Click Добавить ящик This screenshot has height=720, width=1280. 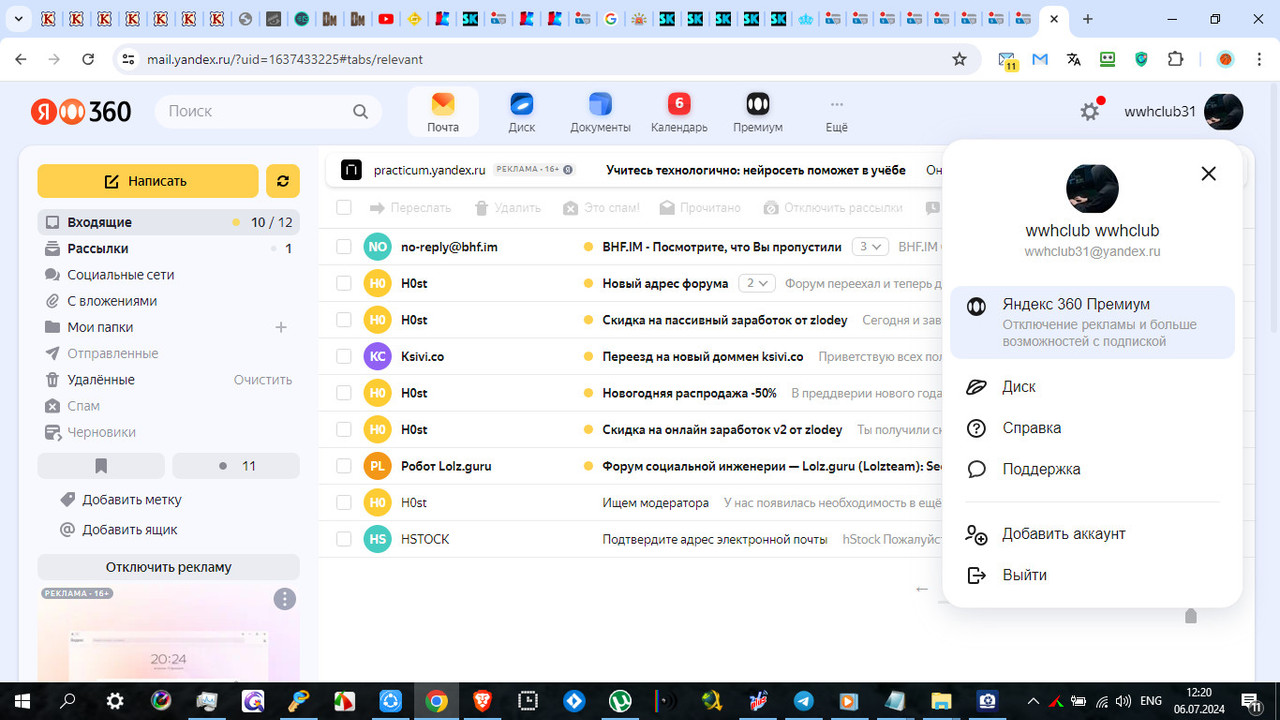point(119,530)
